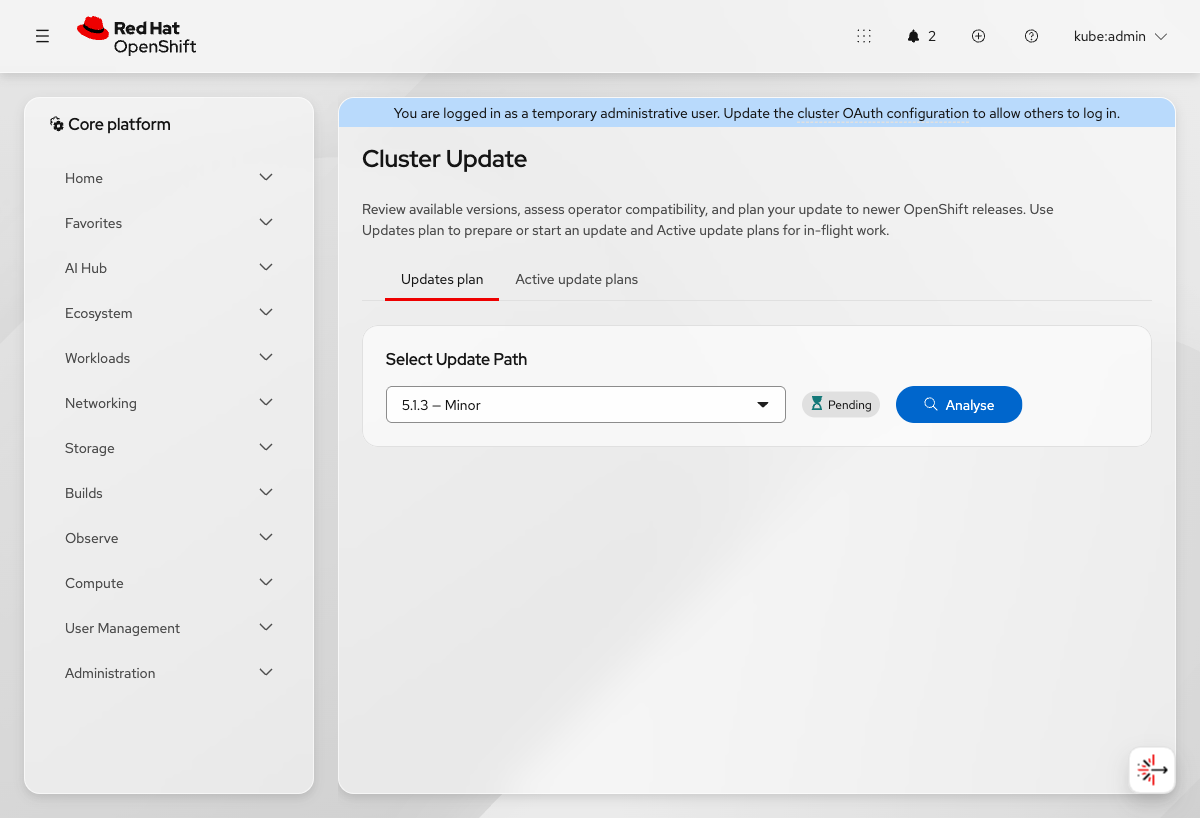The width and height of the screenshot is (1200, 818).
Task: Click the plus import icon
Action: (x=979, y=36)
